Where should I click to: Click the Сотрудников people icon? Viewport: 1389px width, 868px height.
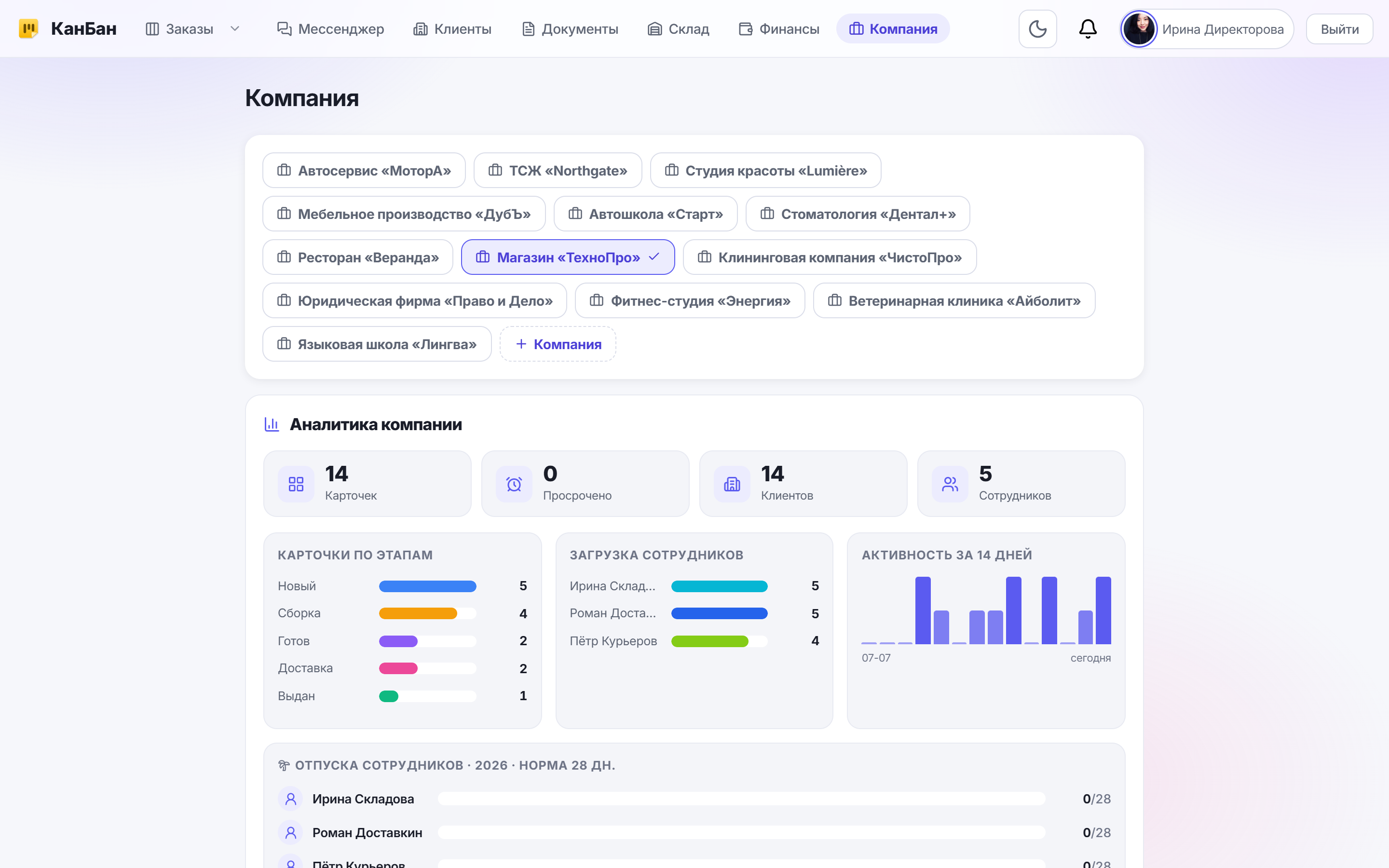point(950,484)
